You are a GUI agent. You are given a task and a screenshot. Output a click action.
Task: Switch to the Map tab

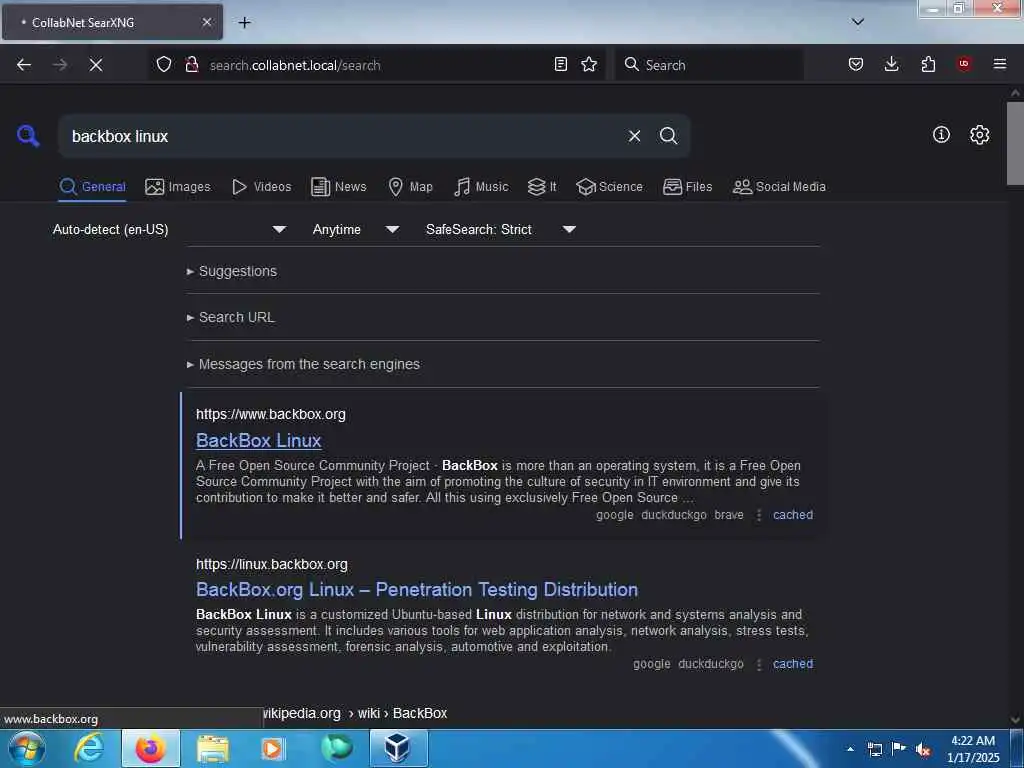410,187
